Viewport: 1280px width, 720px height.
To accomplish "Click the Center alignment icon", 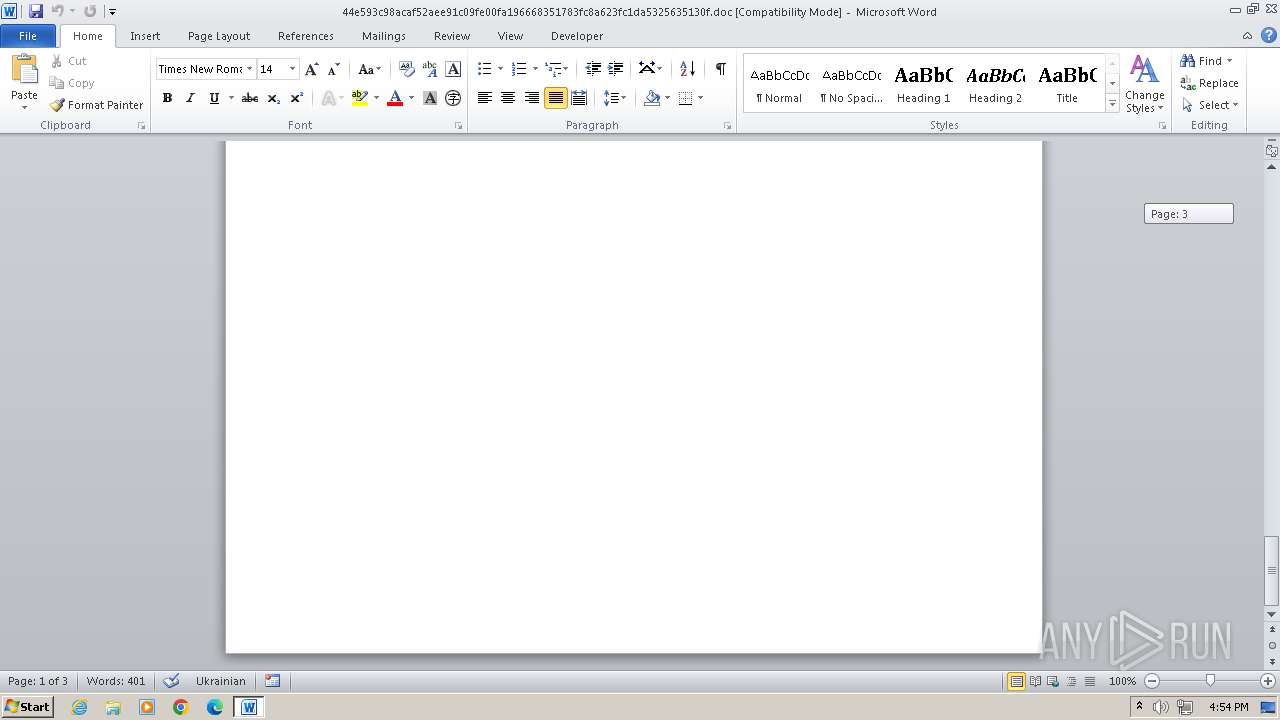I will (x=508, y=98).
